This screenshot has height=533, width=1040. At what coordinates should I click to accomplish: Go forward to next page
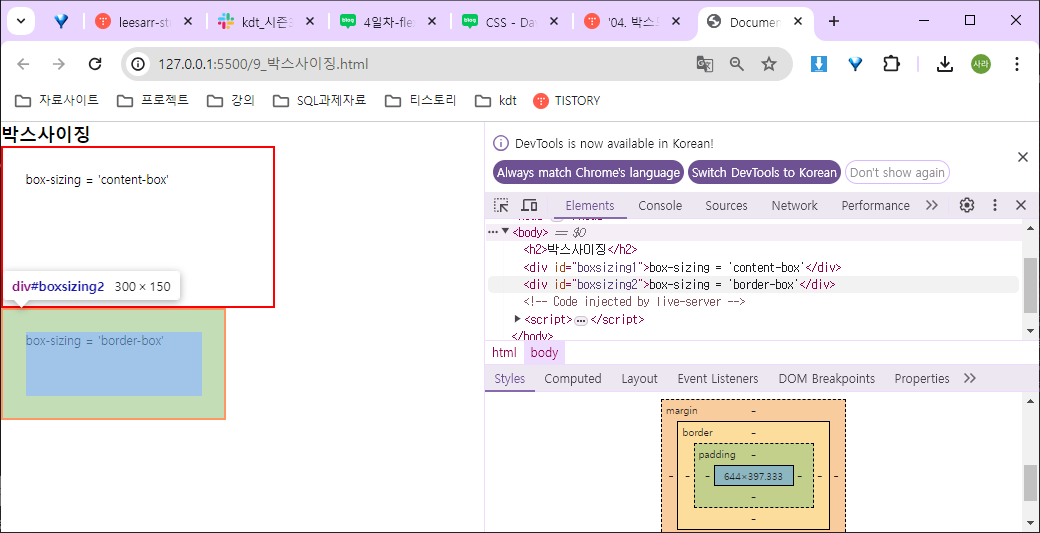pyautogui.click(x=59, y=64)
